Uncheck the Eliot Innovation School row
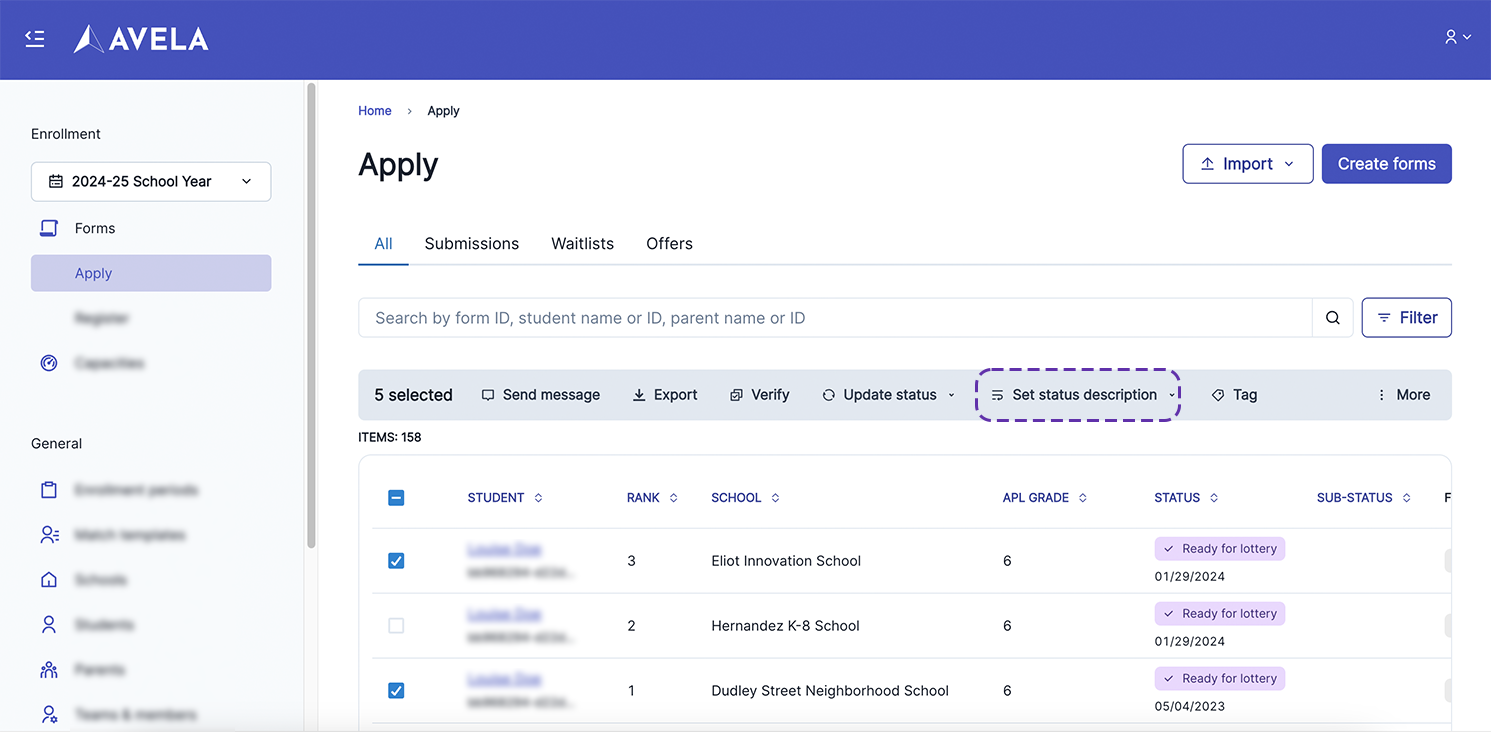The image size is (1491, 732). (396, 561)
